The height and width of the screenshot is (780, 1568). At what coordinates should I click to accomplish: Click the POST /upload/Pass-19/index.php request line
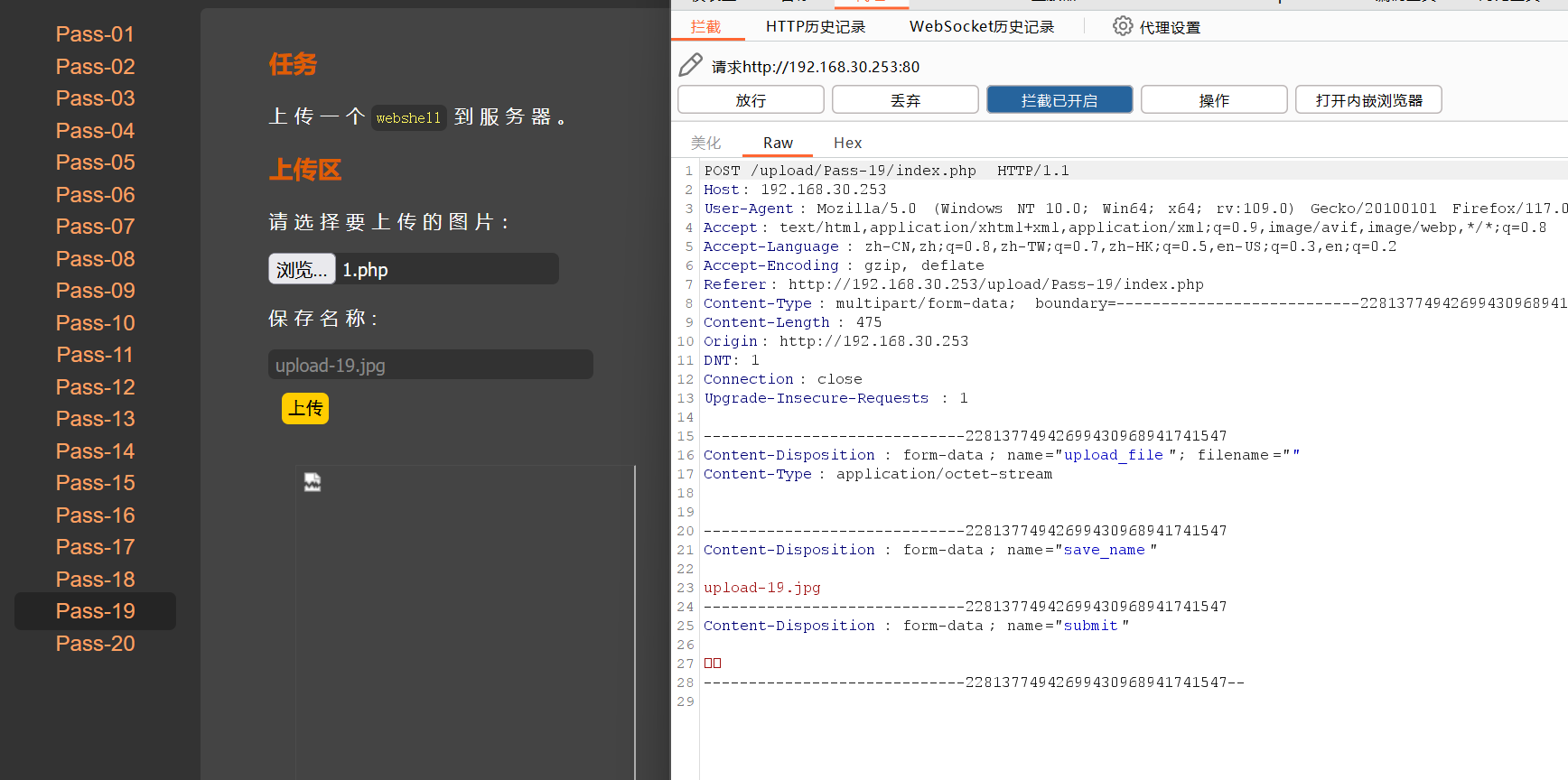886,171
